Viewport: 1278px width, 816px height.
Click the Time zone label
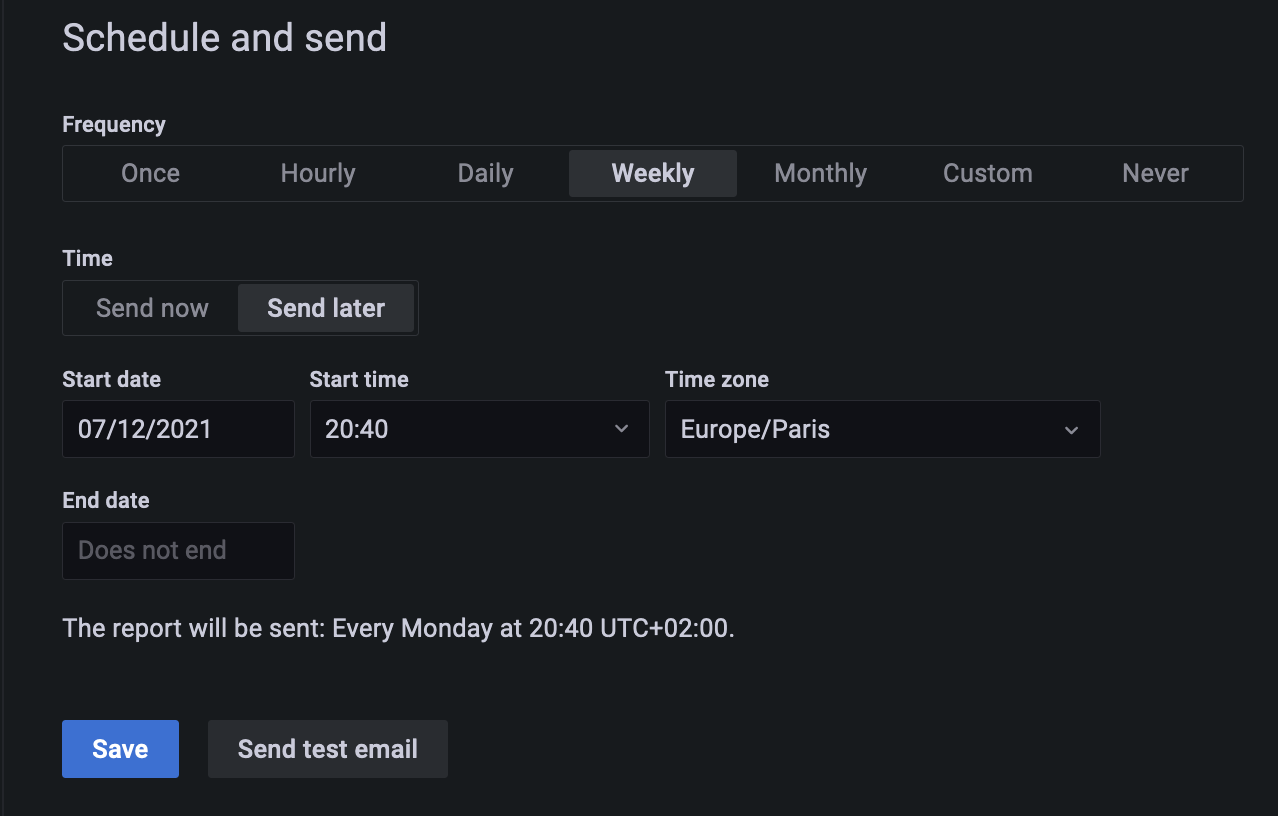point(716,379)
